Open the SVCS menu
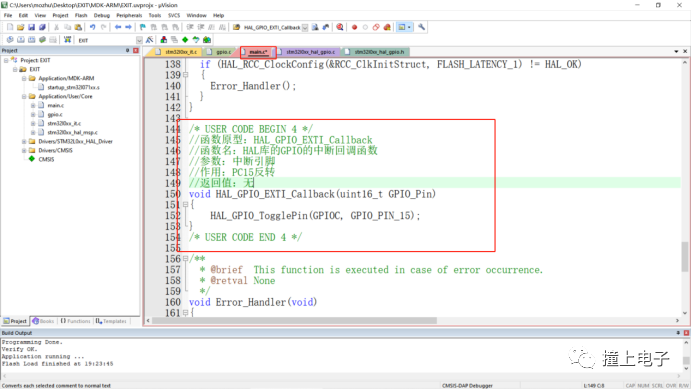692x389 pixels. pyautogui.click(x=174, y=15)
